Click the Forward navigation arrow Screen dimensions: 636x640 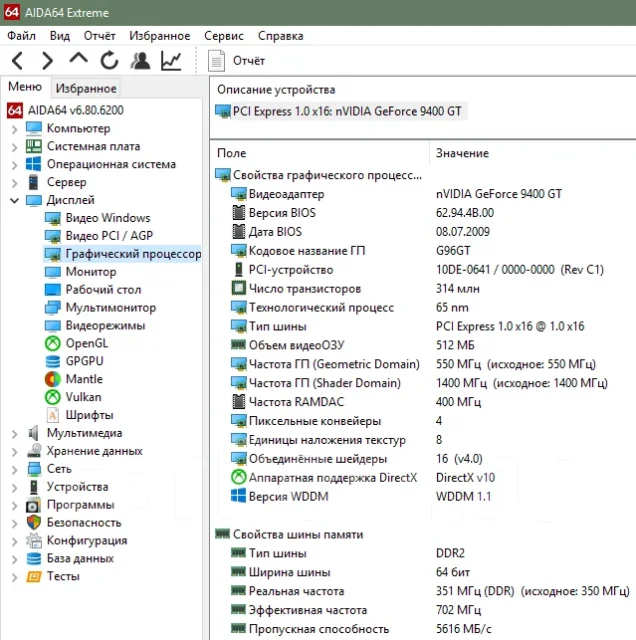[x=48, y=61]
